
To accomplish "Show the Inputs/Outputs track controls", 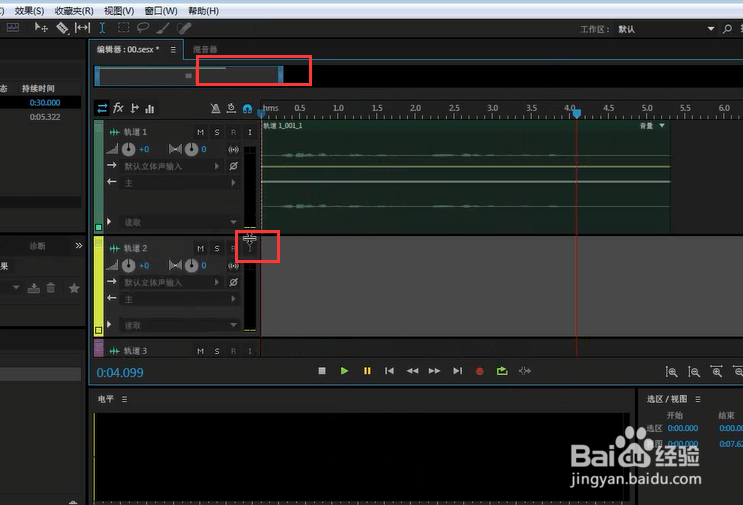I will [102, 108].
